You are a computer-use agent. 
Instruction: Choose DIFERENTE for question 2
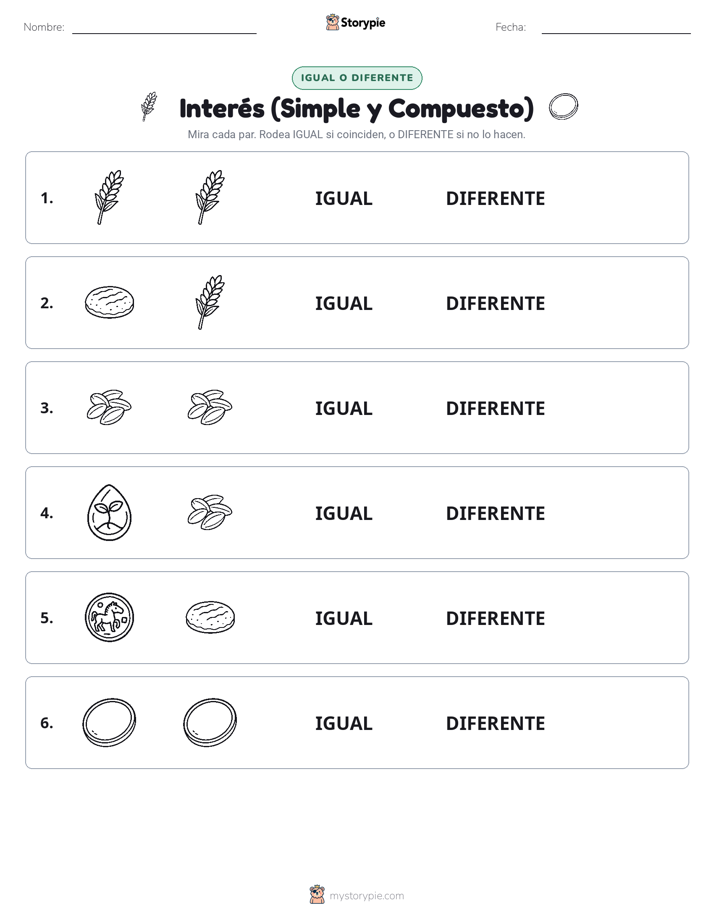pos(495,303)
